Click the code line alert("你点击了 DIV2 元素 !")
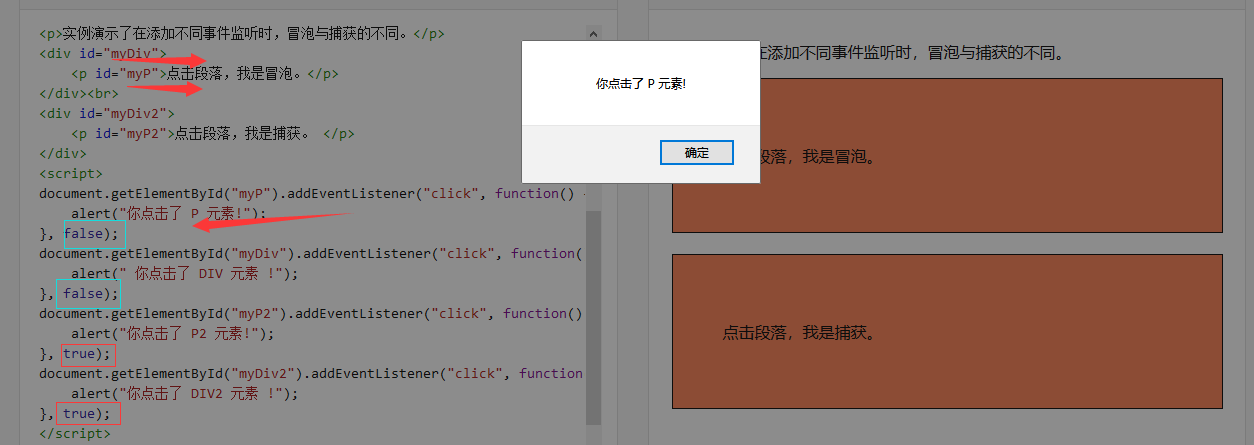Screen dimensions: 1254x445 click(185, 393)
